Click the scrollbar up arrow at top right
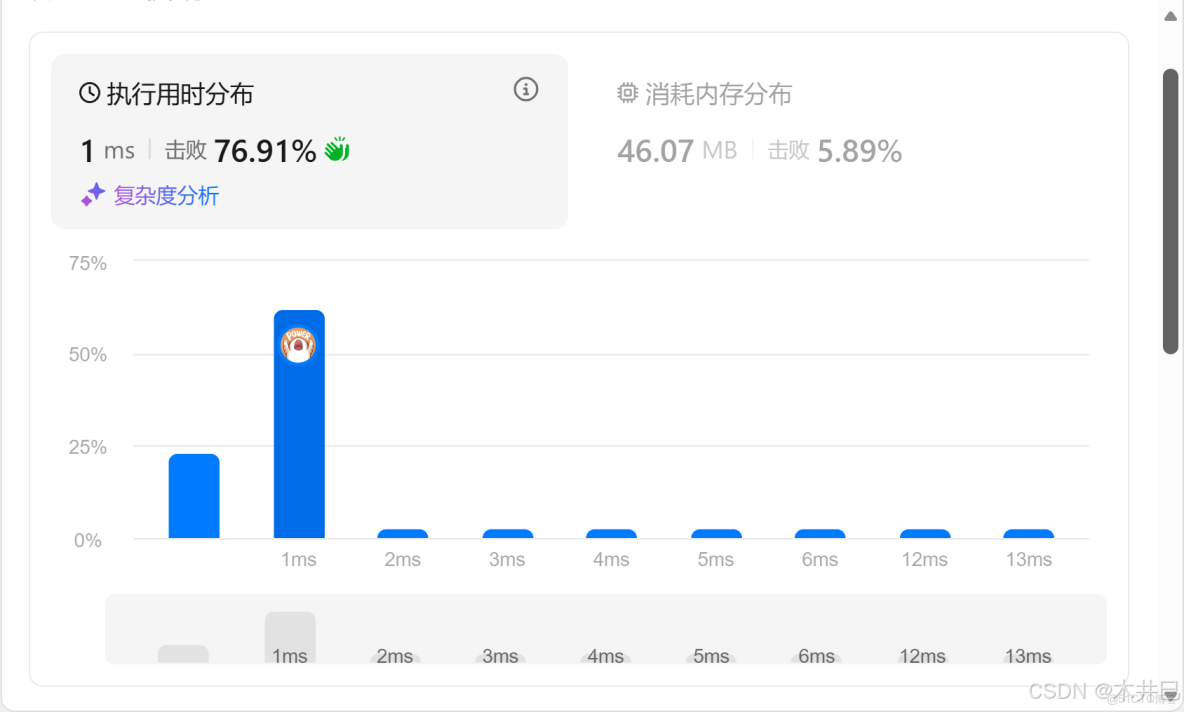Screen dimensions: 1184x712 (1169, 15)
